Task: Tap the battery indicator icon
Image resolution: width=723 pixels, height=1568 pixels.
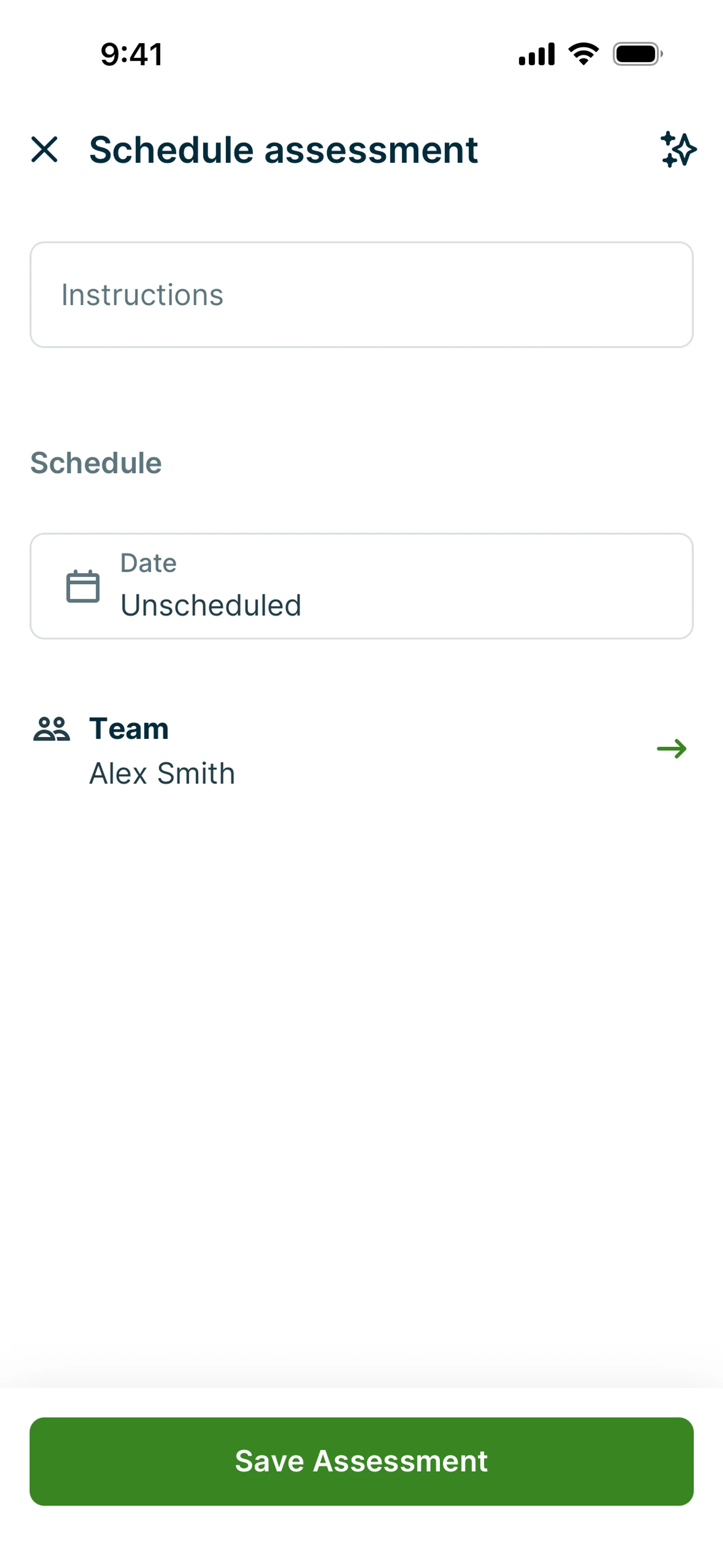Action: [x=637, y=54]
